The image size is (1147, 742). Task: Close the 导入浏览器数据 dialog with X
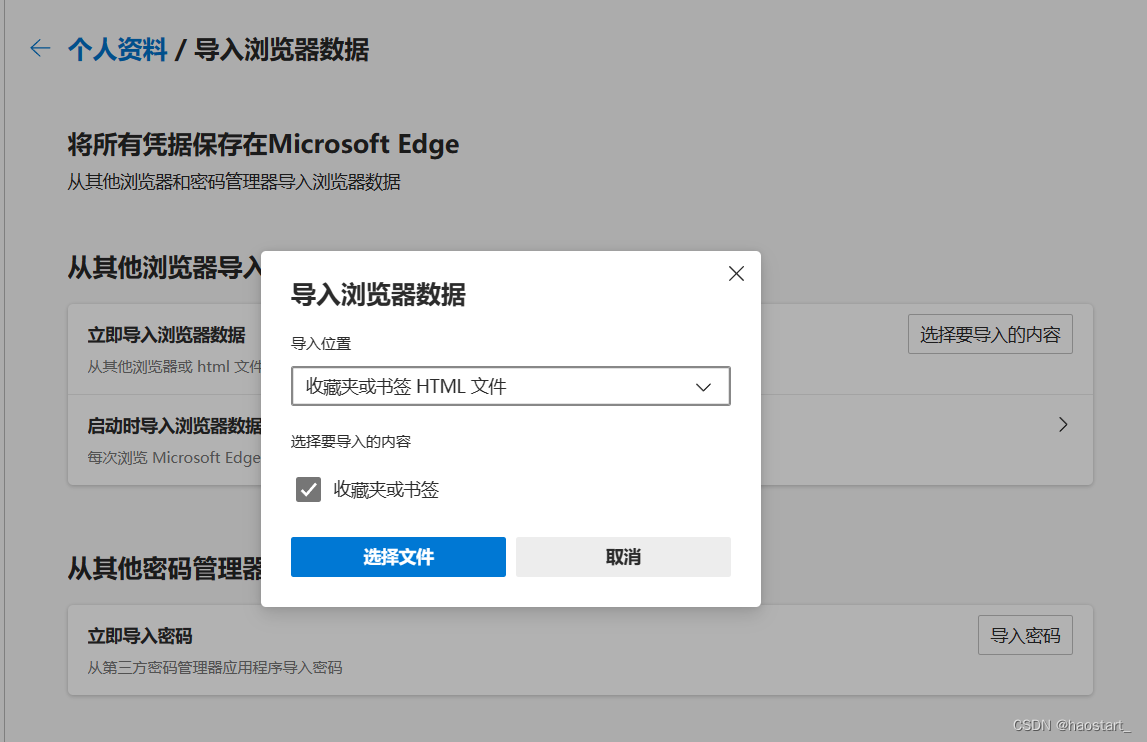[x=736, y=274]
